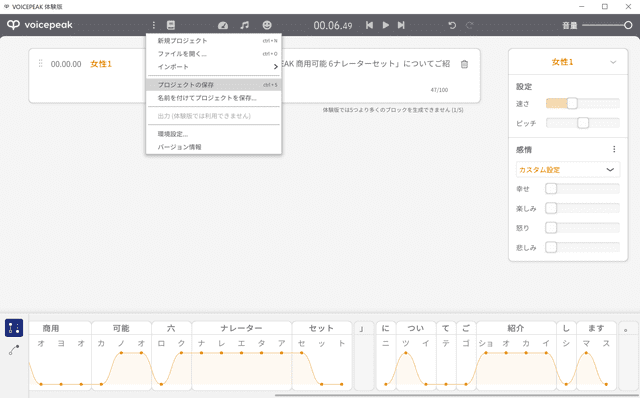This screenshot has height=398, width=640.
Task: Click the smiley face emotion icon
Action: (x=267, y=25)
